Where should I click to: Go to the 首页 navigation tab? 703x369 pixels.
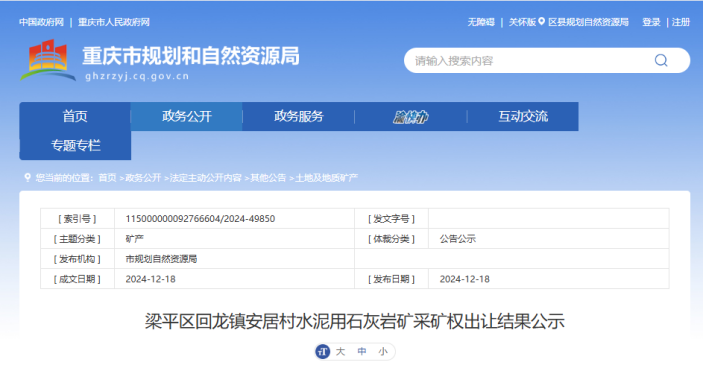pyautogui.click(x=75, y=117)
